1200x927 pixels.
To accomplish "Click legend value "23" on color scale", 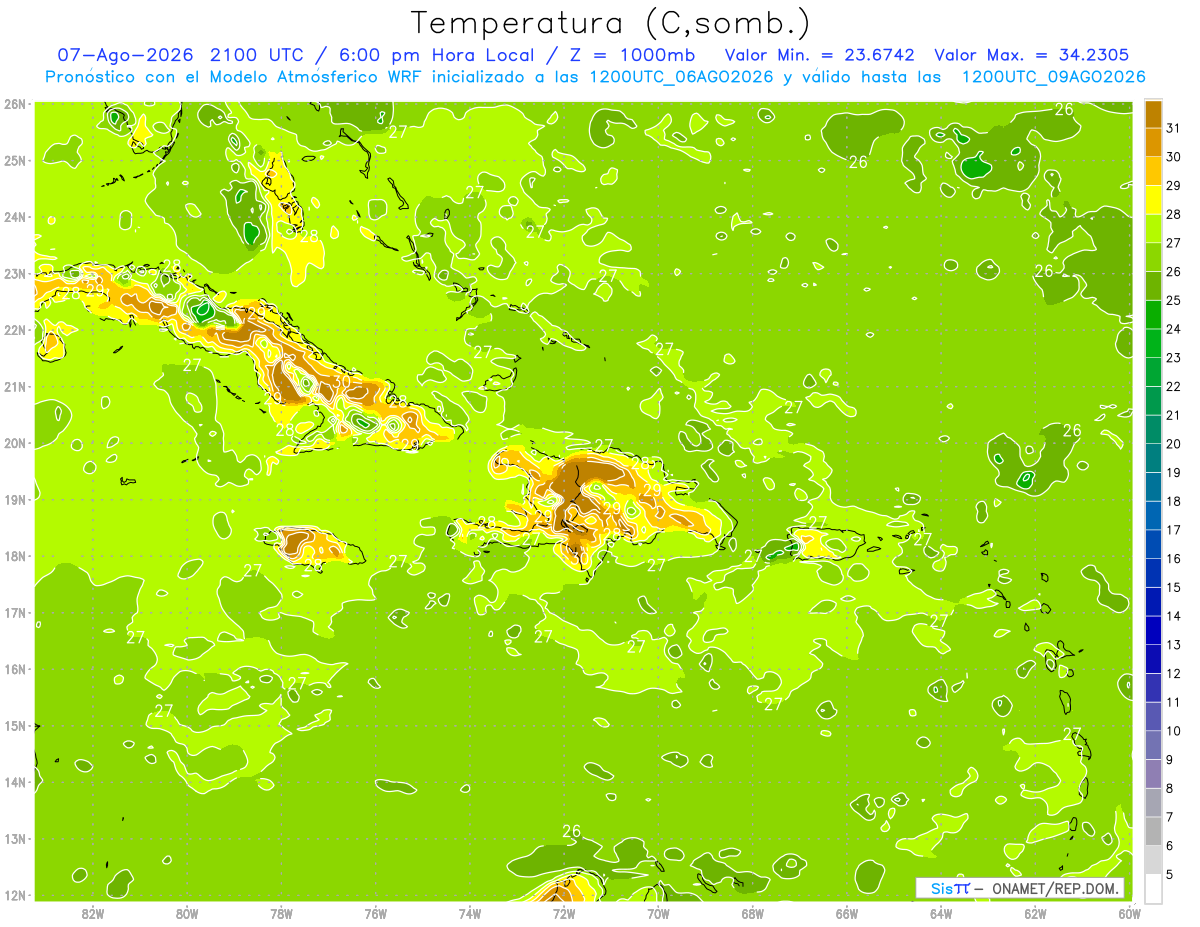I will pos(1174,357).
